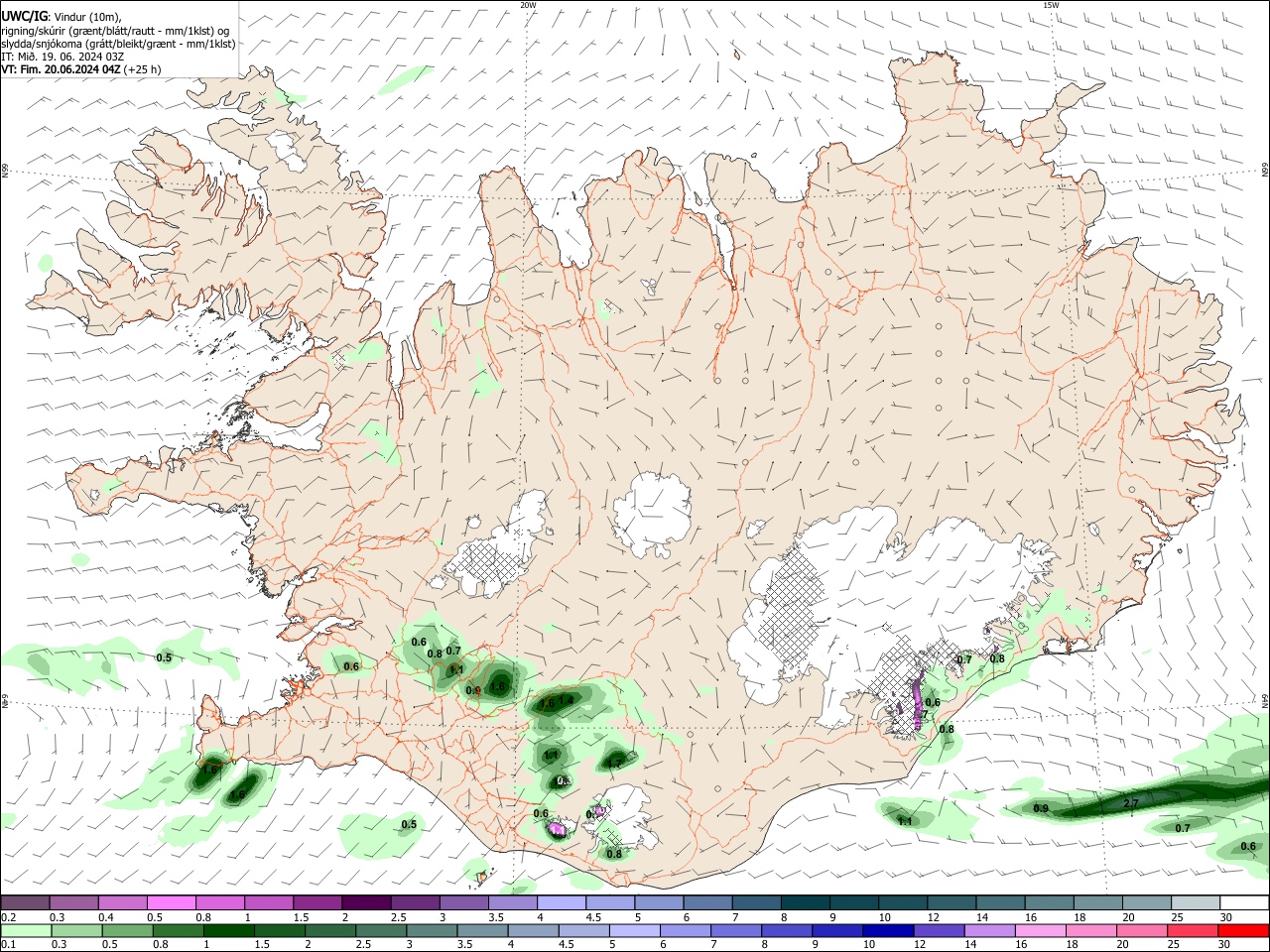The width and height of the screenshot is (1270, 952).
Task: Select the bright red 30 swatch in rain legend
Action: 1243,930
